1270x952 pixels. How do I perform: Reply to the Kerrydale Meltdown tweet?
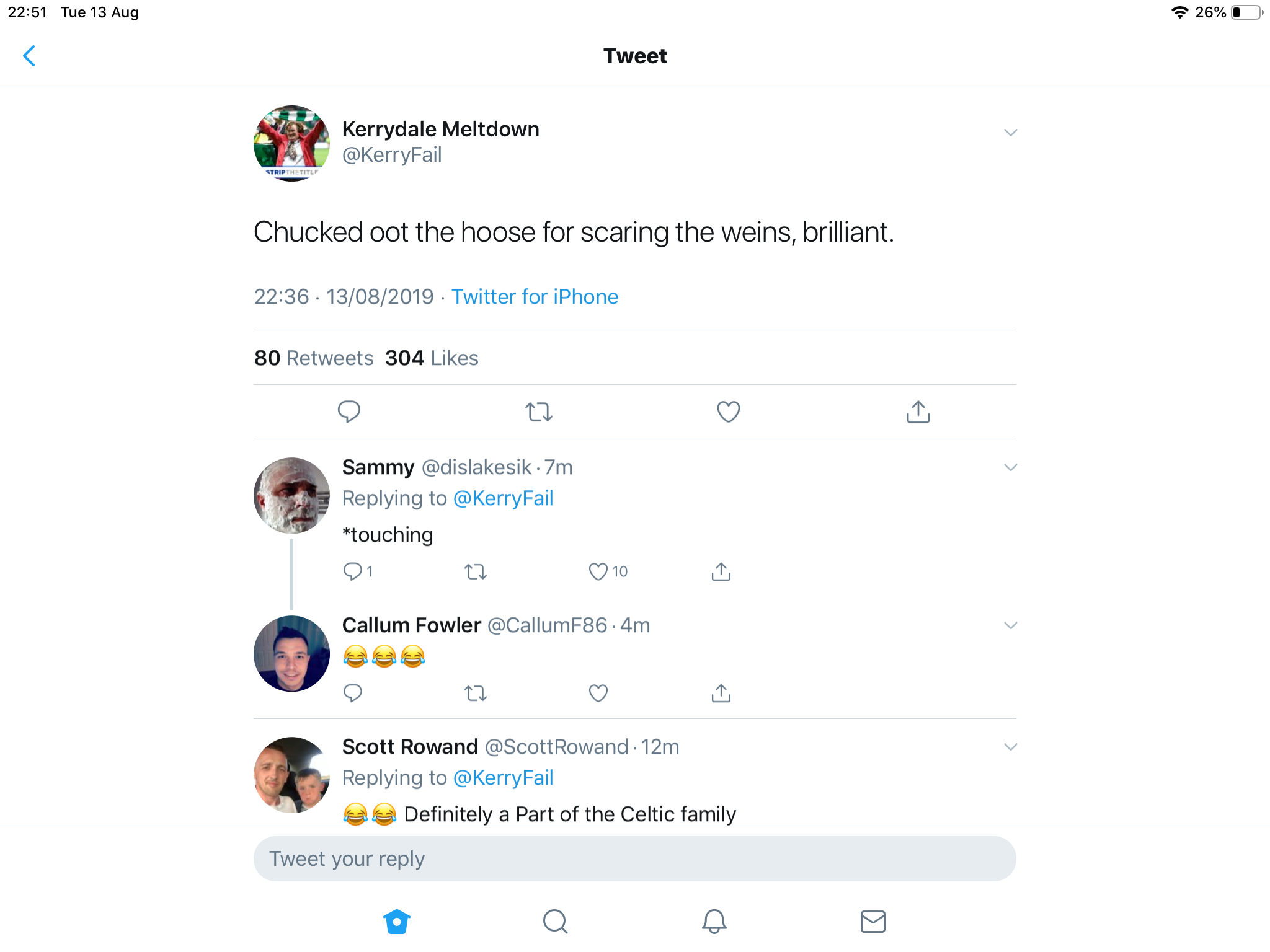pos(349,412)
